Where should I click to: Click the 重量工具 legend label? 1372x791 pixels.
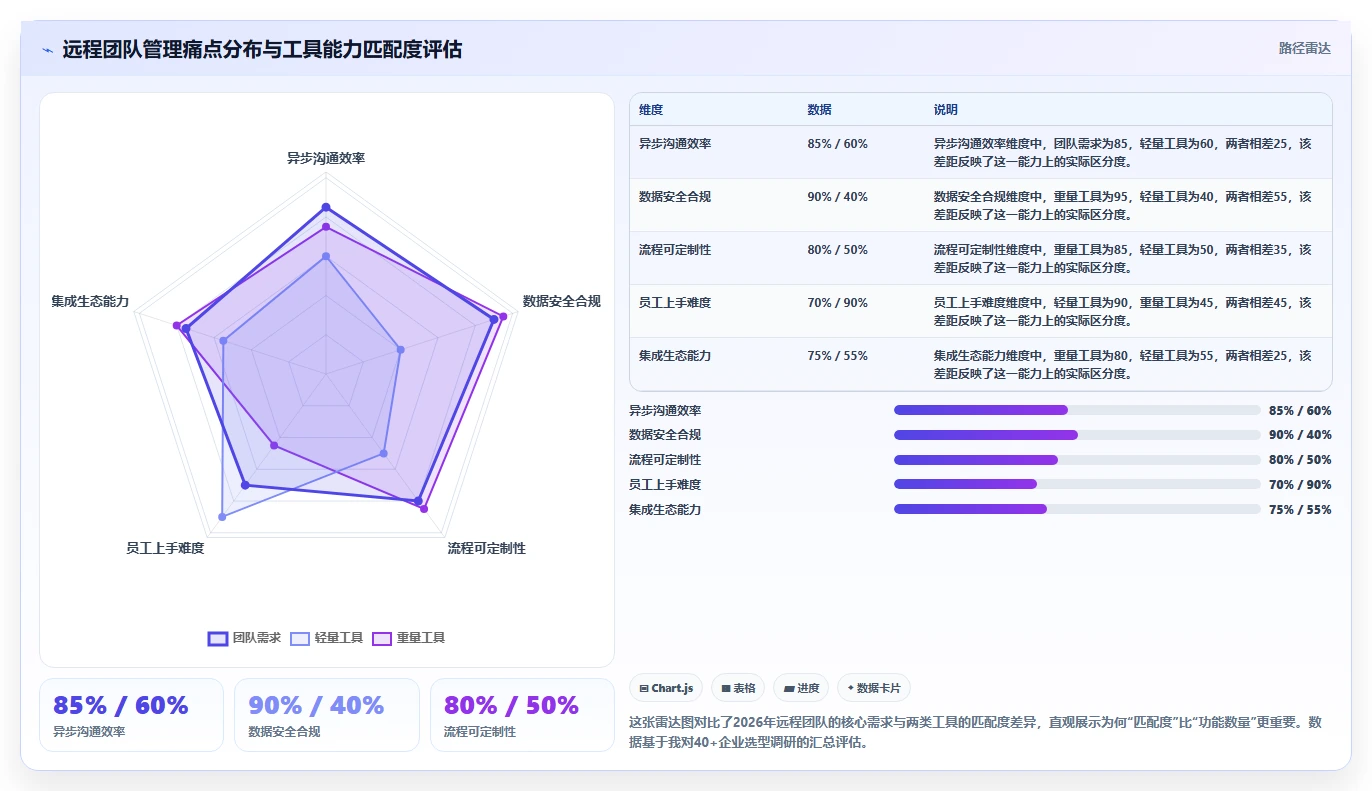421,638
